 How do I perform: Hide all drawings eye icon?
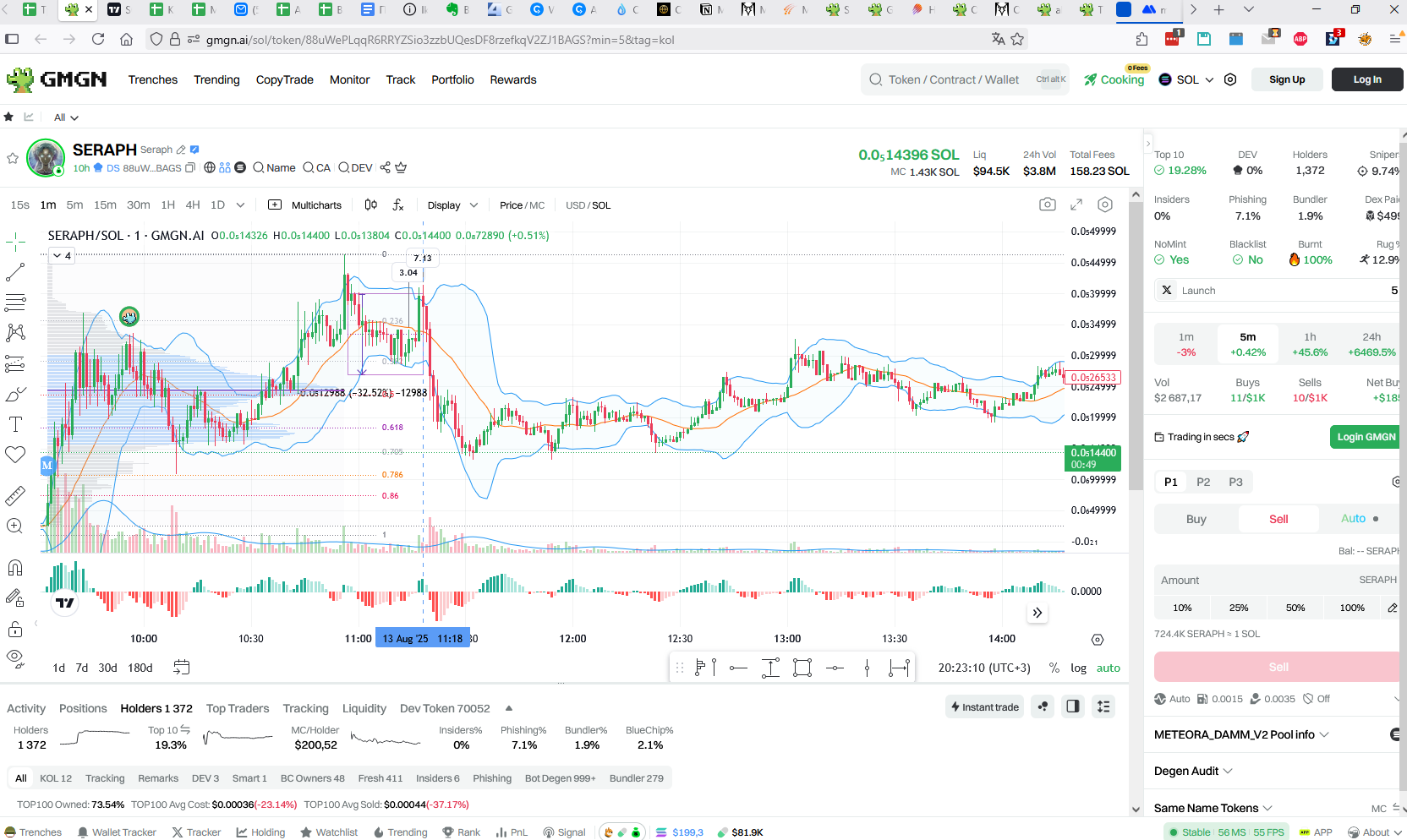point(15,657)
